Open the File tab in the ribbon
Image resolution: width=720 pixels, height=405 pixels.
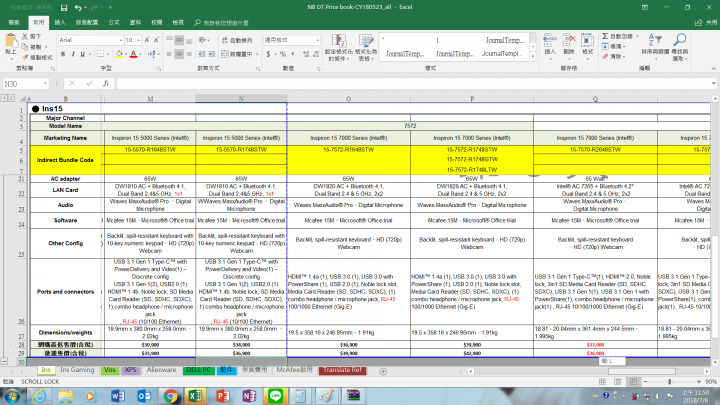coord(14,22)
